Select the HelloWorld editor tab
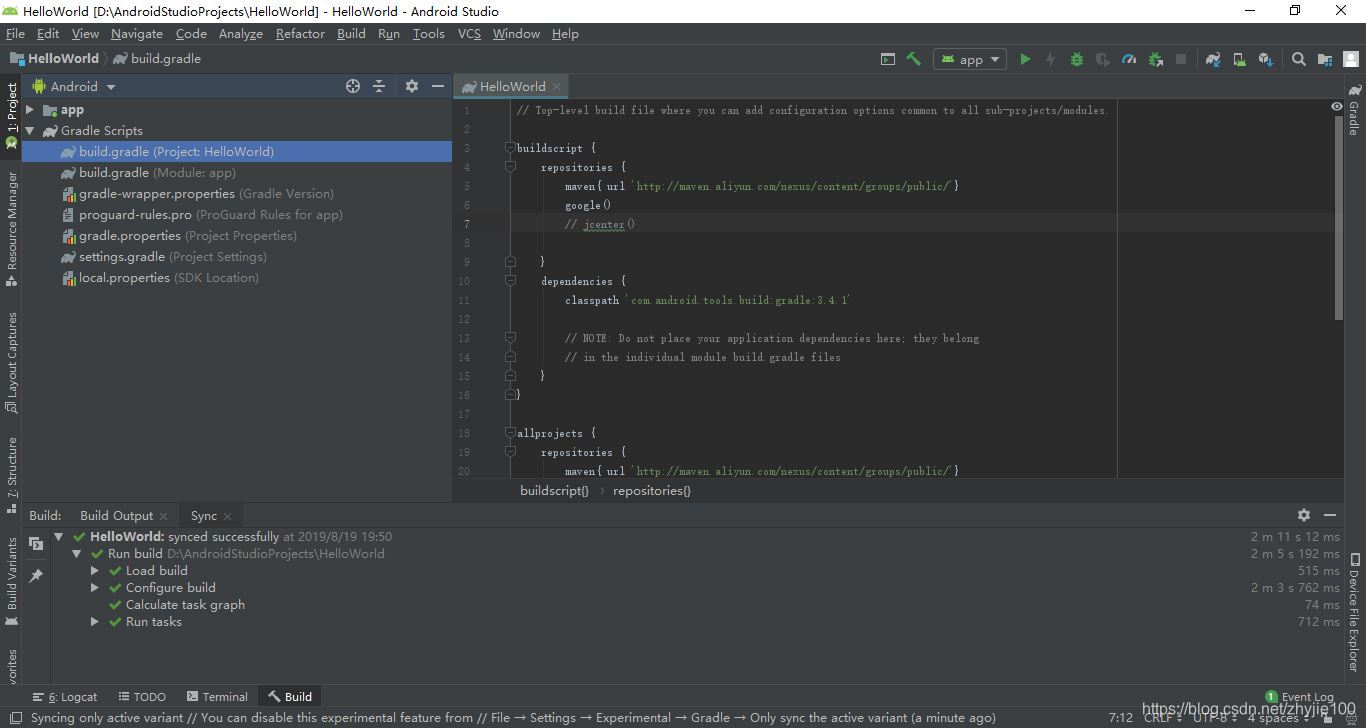This screenshot has width=1366, height=728. [512, 86]
